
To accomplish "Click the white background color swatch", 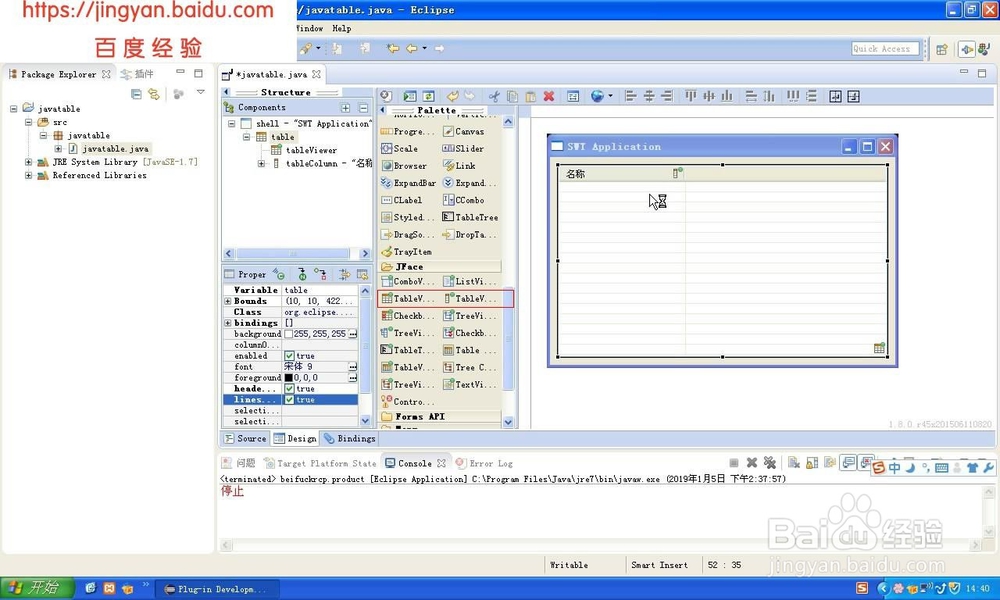I will coord(288,334).
